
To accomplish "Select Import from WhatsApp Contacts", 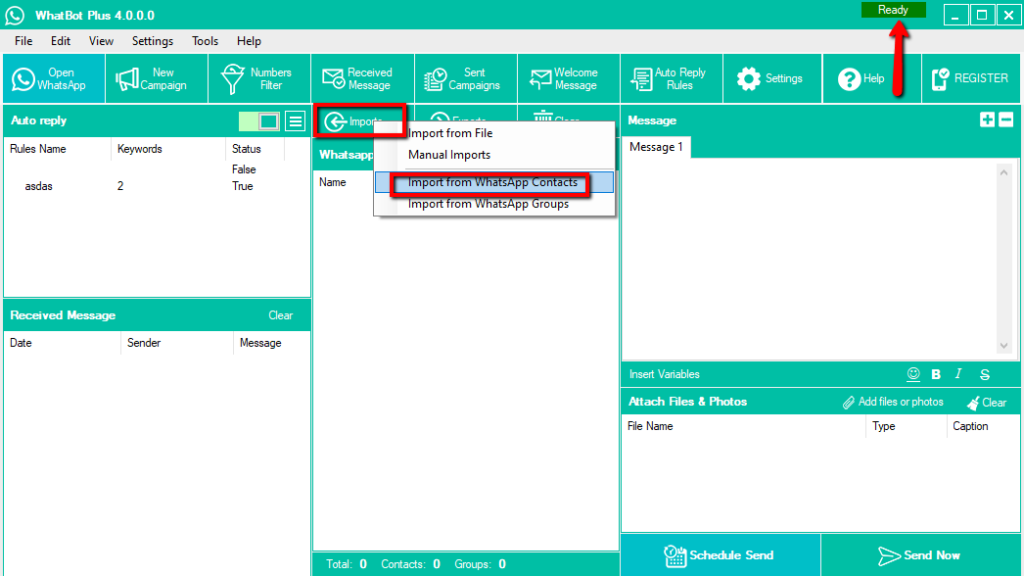I will (x=492, y=183).
